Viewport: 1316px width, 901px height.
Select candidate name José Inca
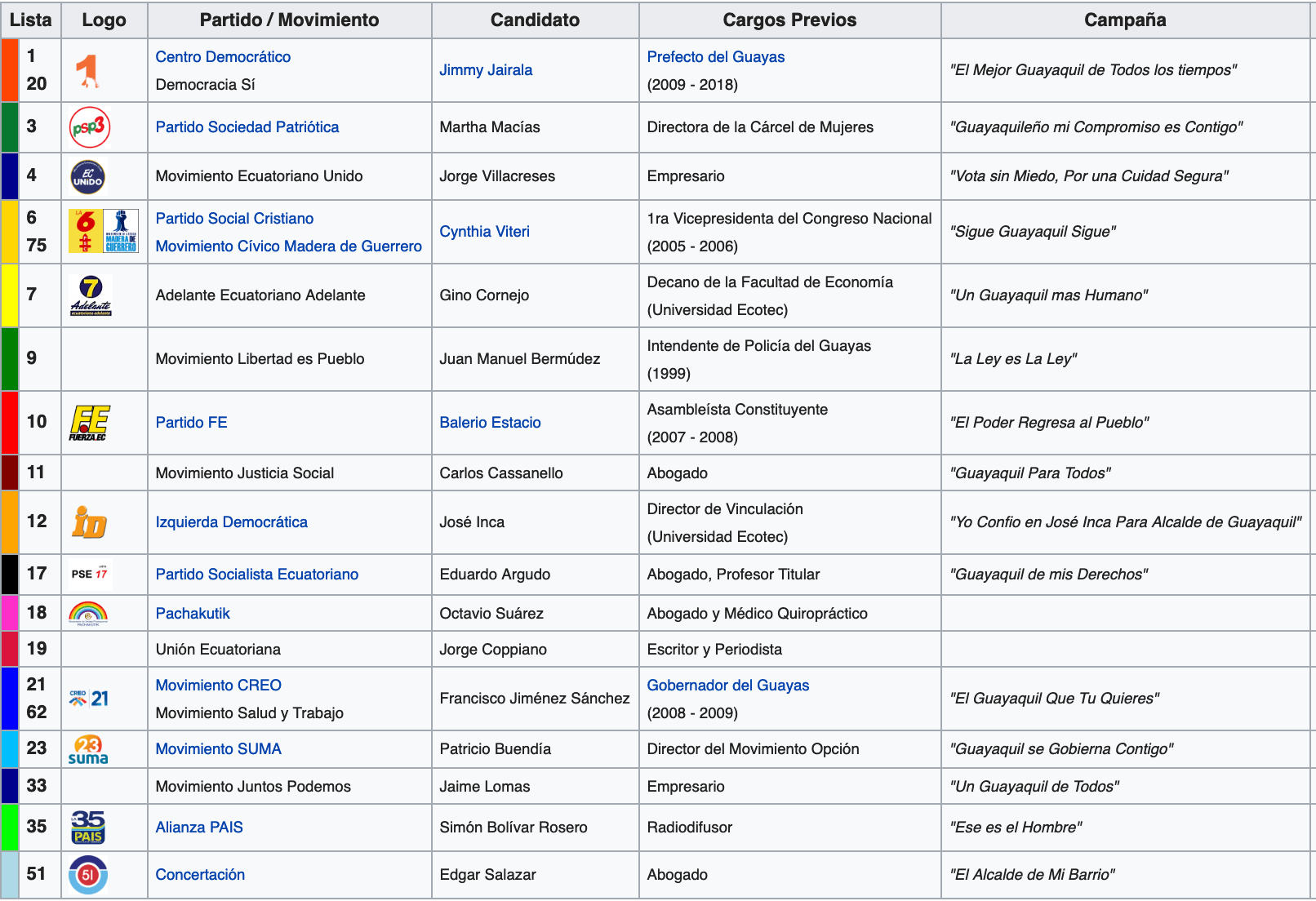[x=472, y=522]
